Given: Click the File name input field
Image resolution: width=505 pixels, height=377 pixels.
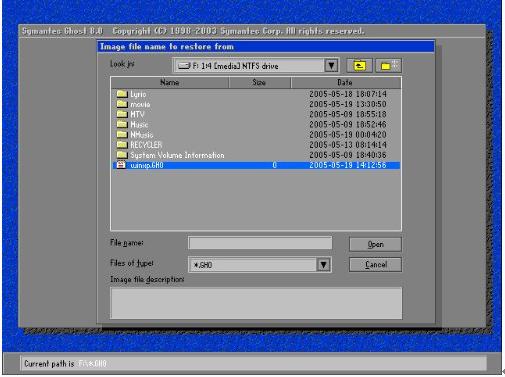Looking at the screenshot, I should click(260, 243).
